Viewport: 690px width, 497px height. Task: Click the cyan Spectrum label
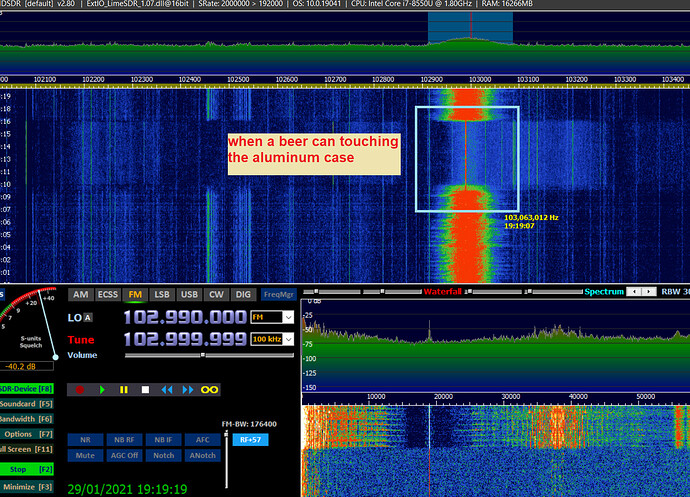[604, 291]
